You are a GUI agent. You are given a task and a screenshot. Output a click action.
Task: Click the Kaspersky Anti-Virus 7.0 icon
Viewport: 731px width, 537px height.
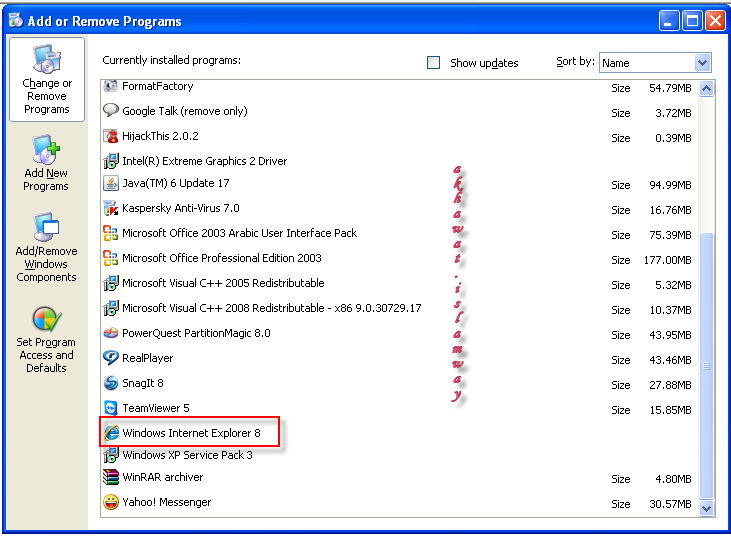tap(110, 208)
